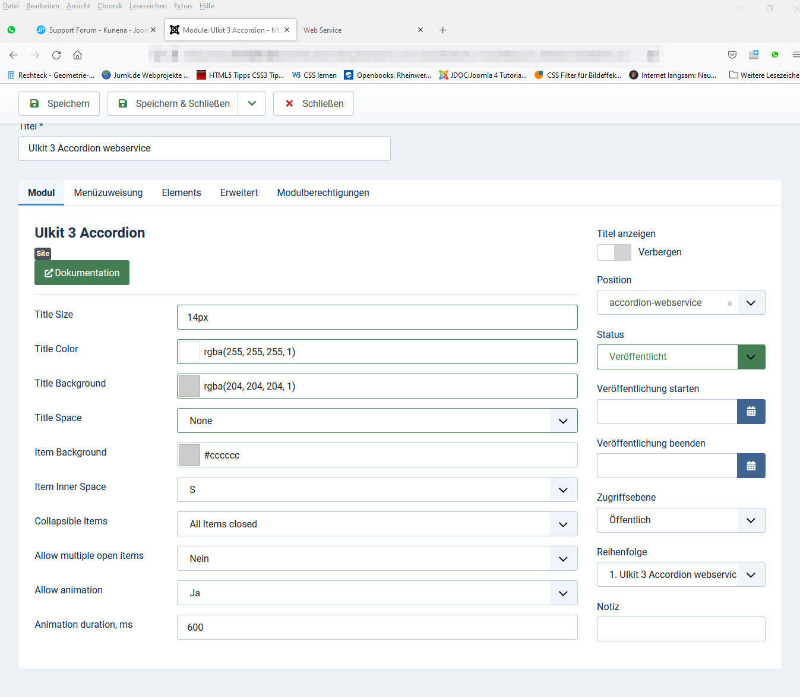Switch to the Modul tab

41,193
